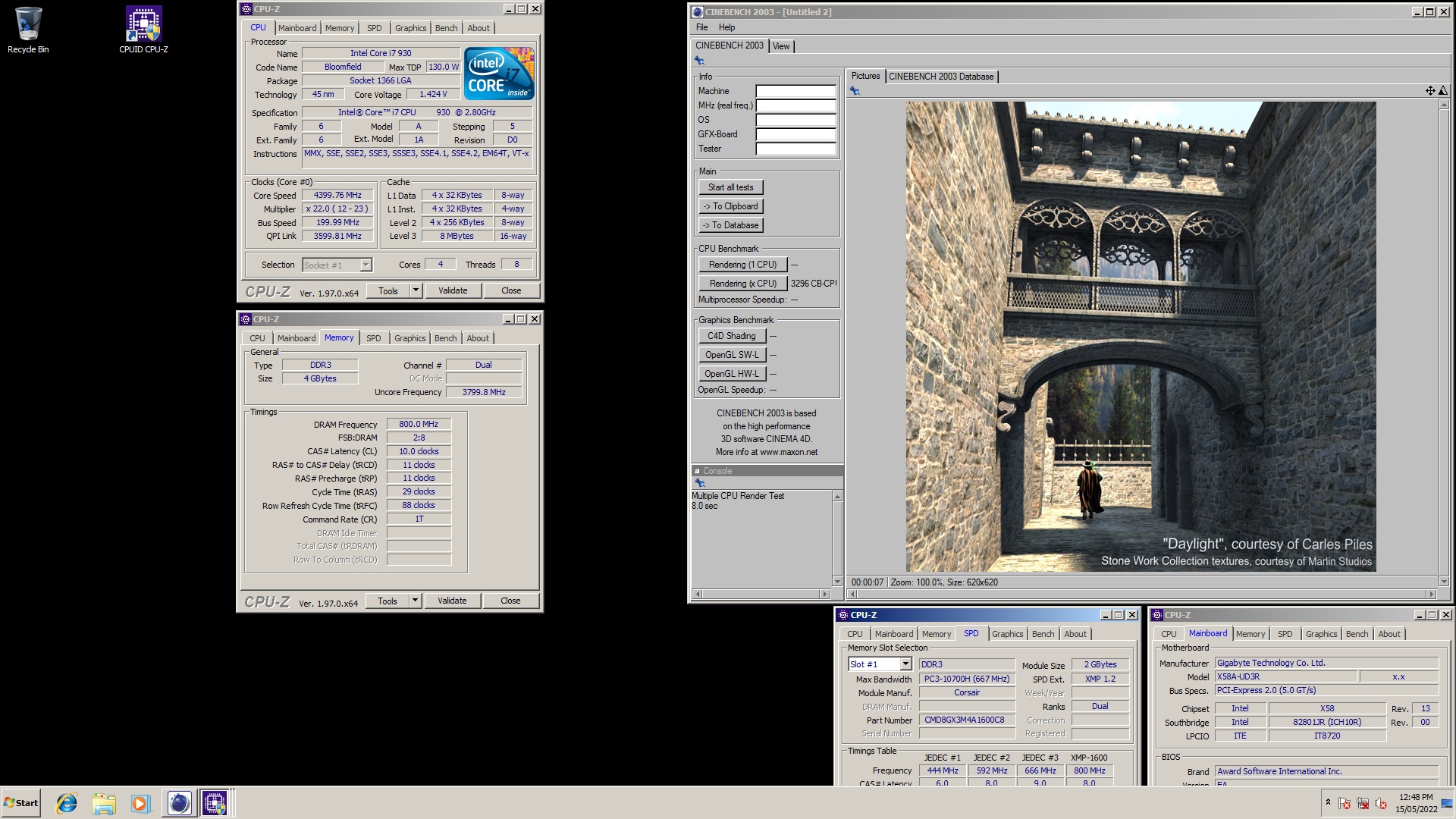Click the 3296 CB-CPU score value

point(814,284)
